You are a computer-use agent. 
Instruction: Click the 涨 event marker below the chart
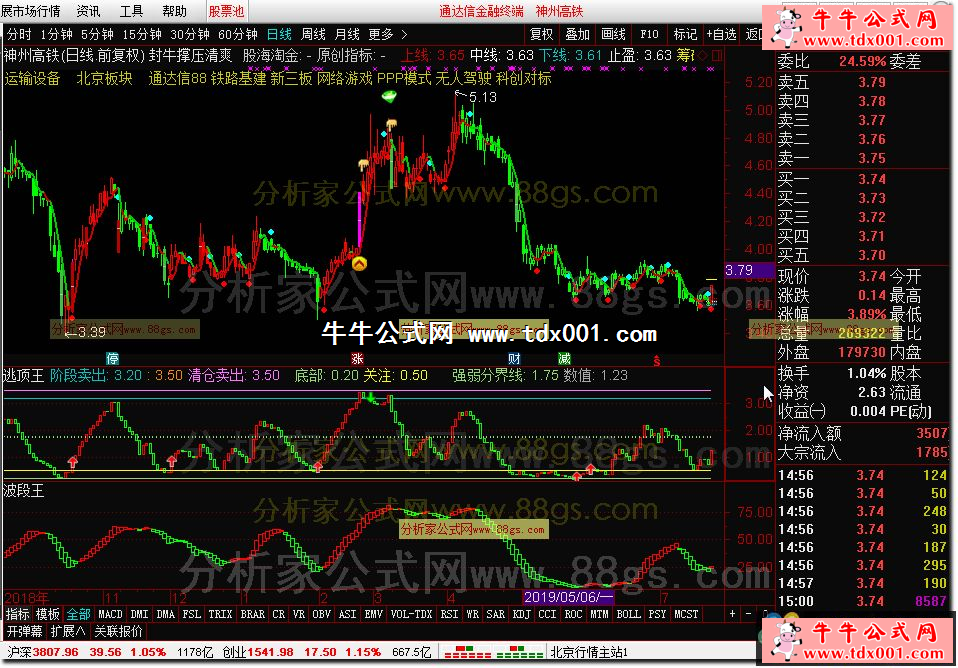(357, 359)
